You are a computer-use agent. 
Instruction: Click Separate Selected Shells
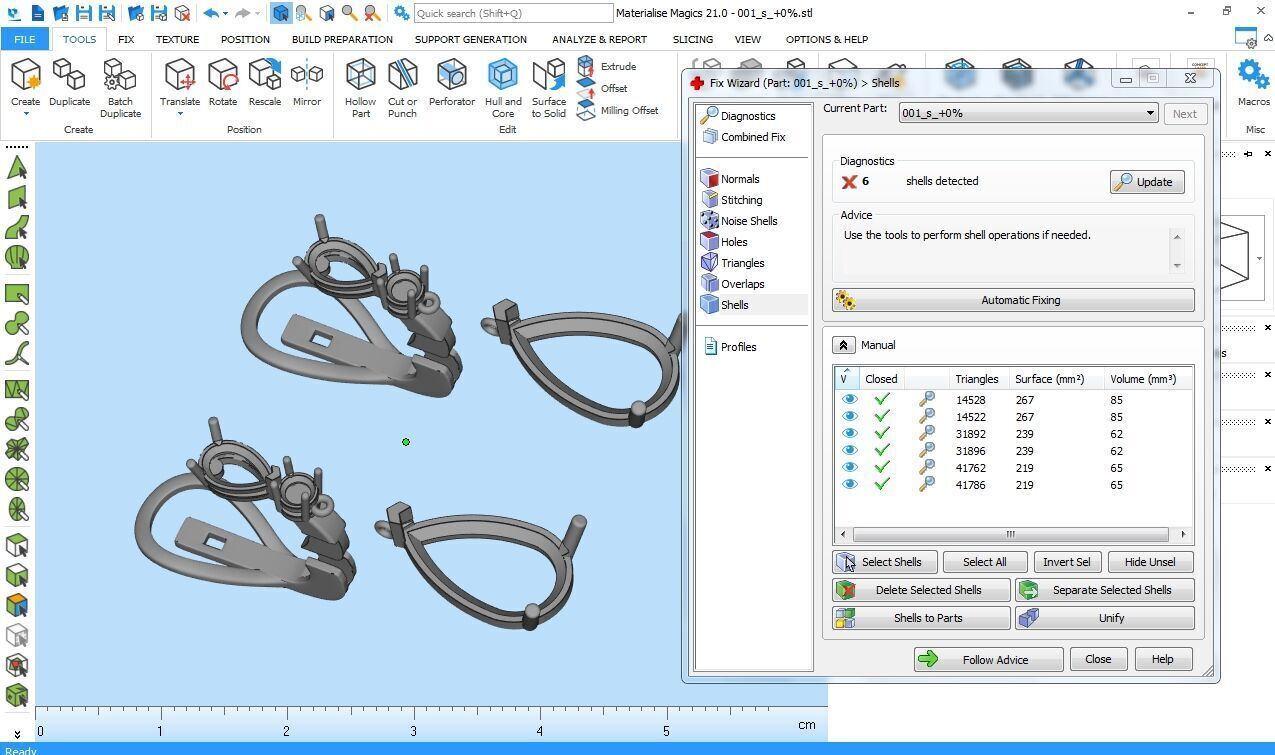tap(1105, 590)
